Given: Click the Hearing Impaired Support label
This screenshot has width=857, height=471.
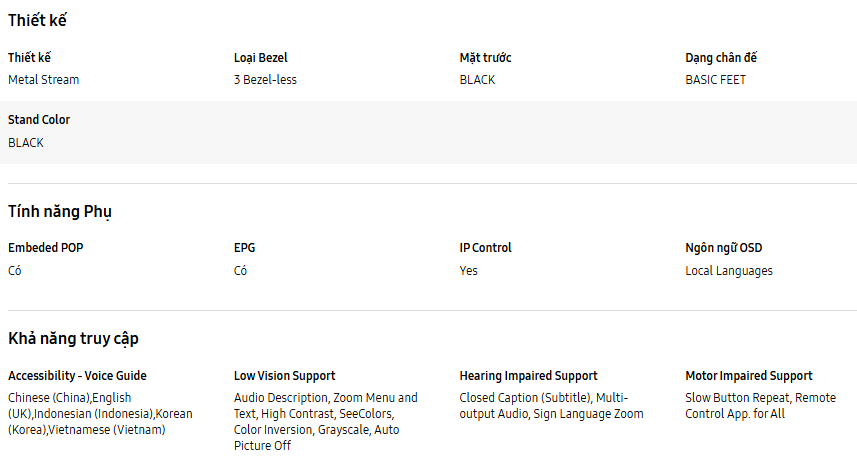Looking at the screenshot, I should 528,376.
